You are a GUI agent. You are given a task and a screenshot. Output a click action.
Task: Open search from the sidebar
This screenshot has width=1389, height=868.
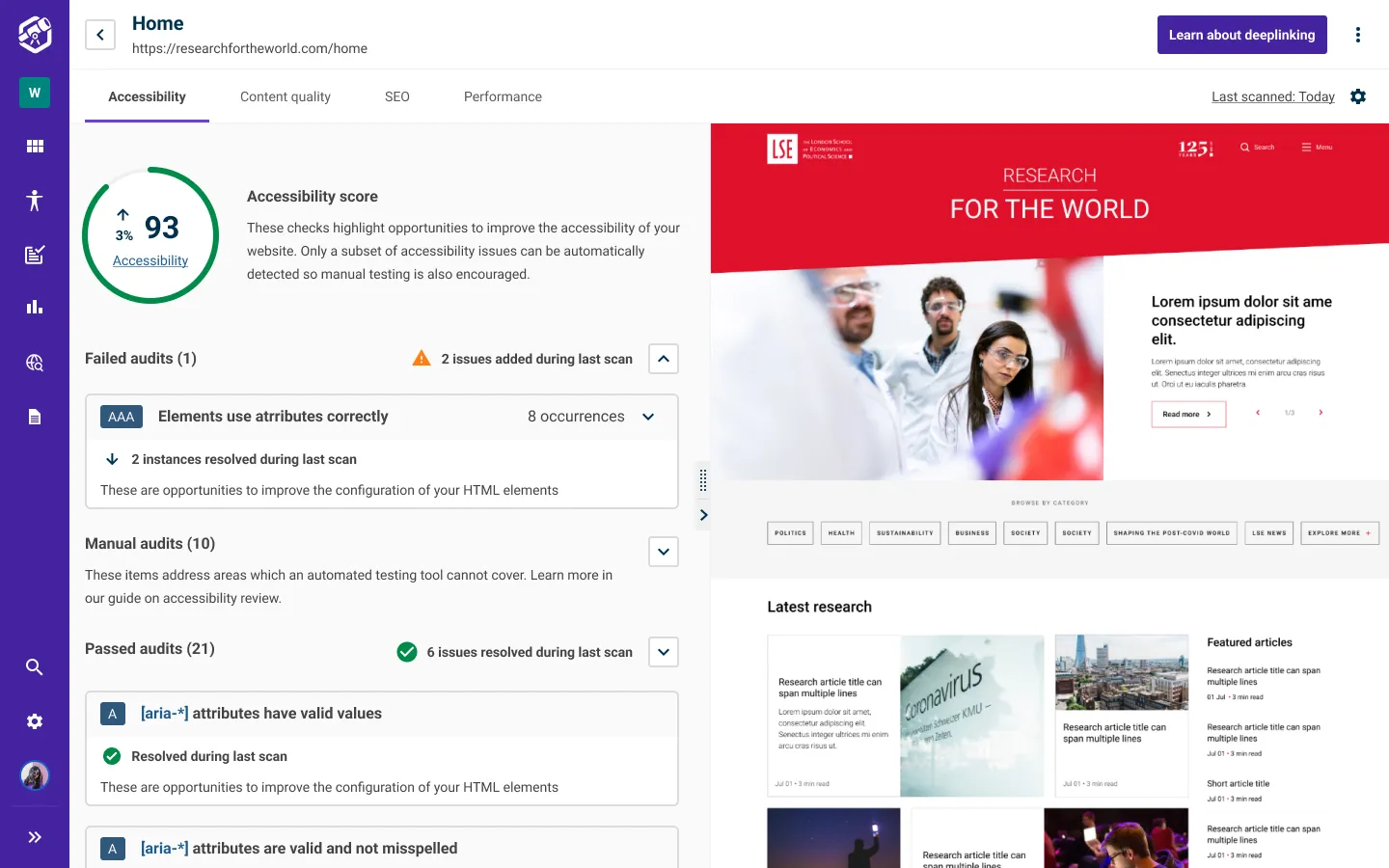(x=34, y=666)
